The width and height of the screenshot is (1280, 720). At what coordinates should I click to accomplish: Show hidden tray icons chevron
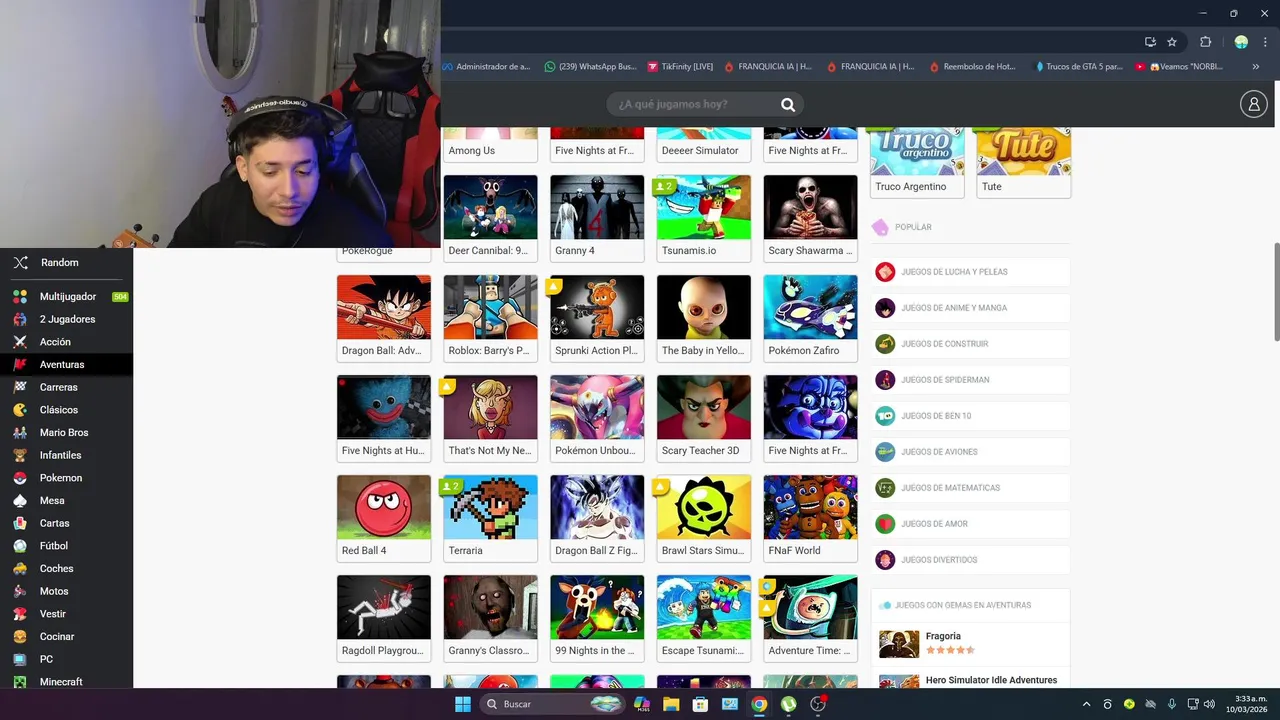[1087, 704]
